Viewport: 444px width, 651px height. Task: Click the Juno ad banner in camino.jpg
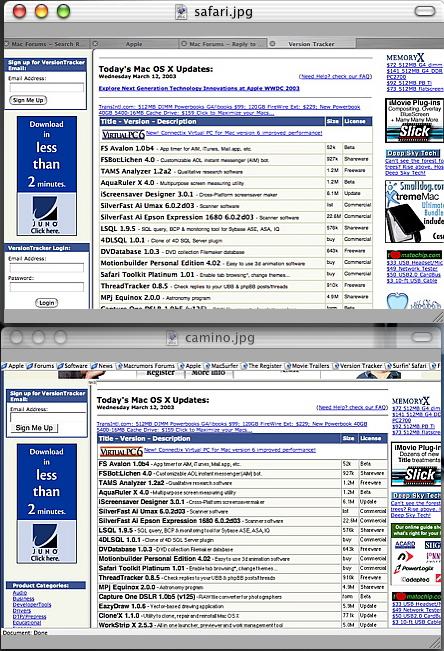point(47,503)
